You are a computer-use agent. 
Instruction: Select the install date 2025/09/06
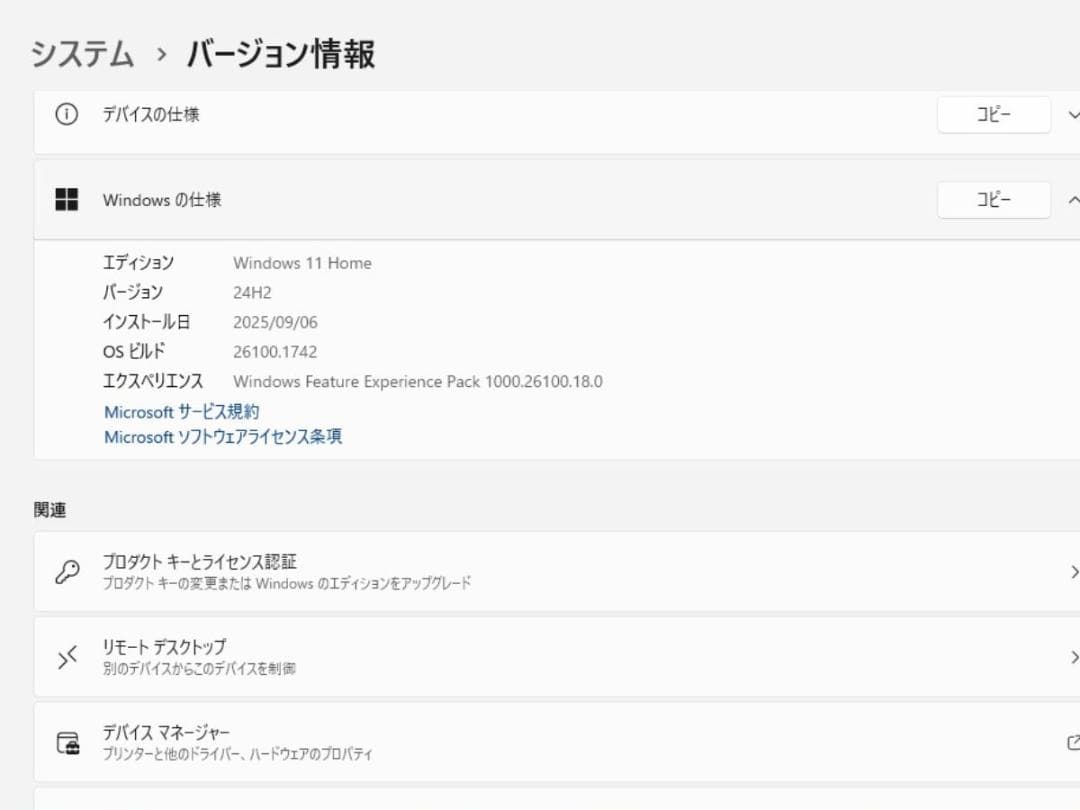point(276,322)
